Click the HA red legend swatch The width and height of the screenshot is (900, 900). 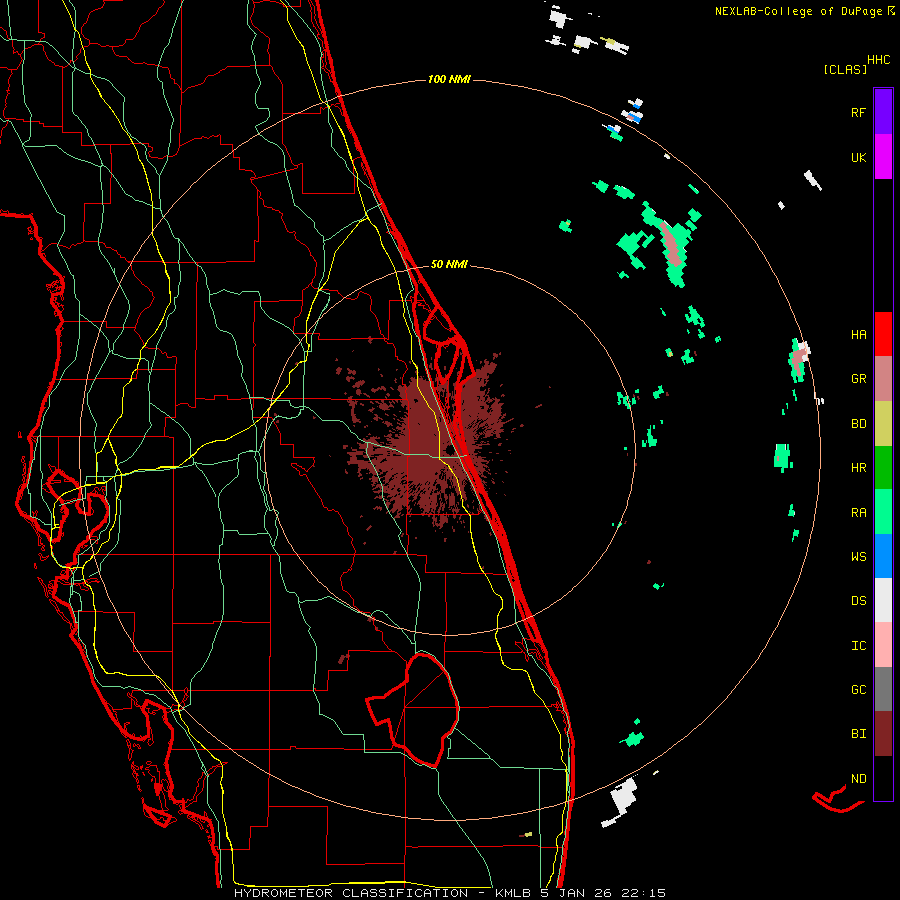tap(883, 334)
